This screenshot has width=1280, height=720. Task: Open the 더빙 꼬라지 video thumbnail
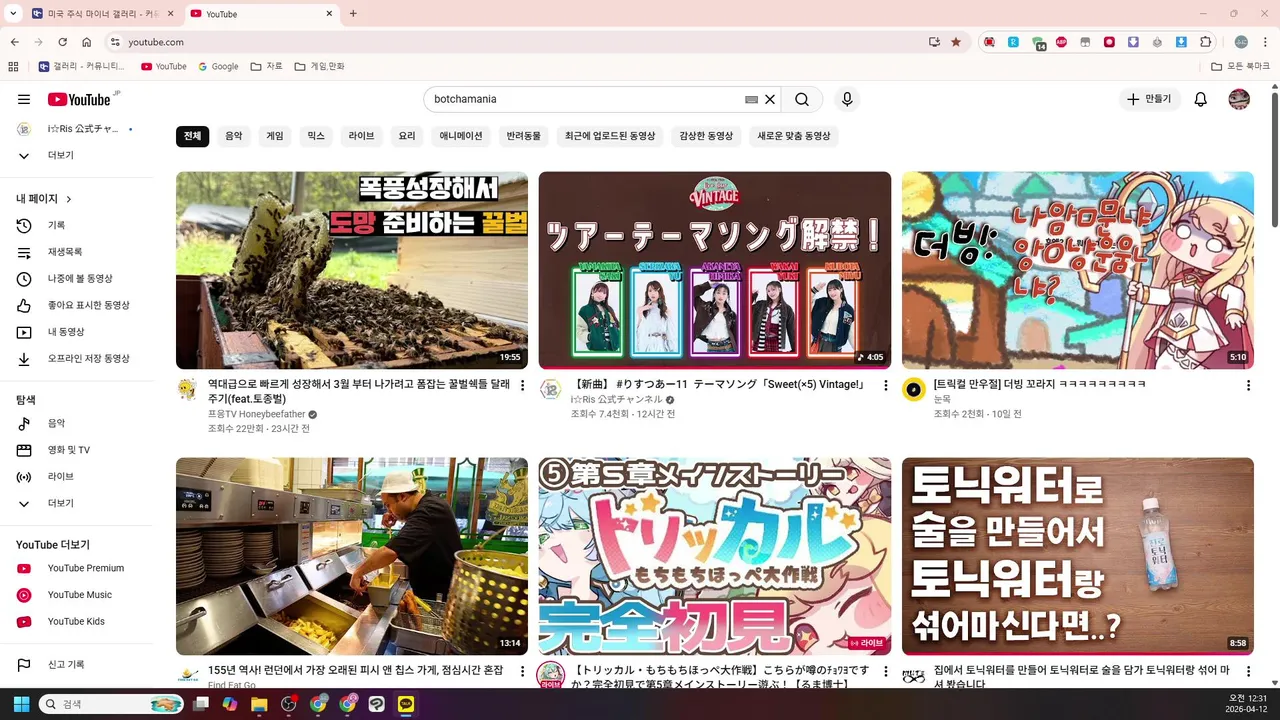pos(1077,270)
